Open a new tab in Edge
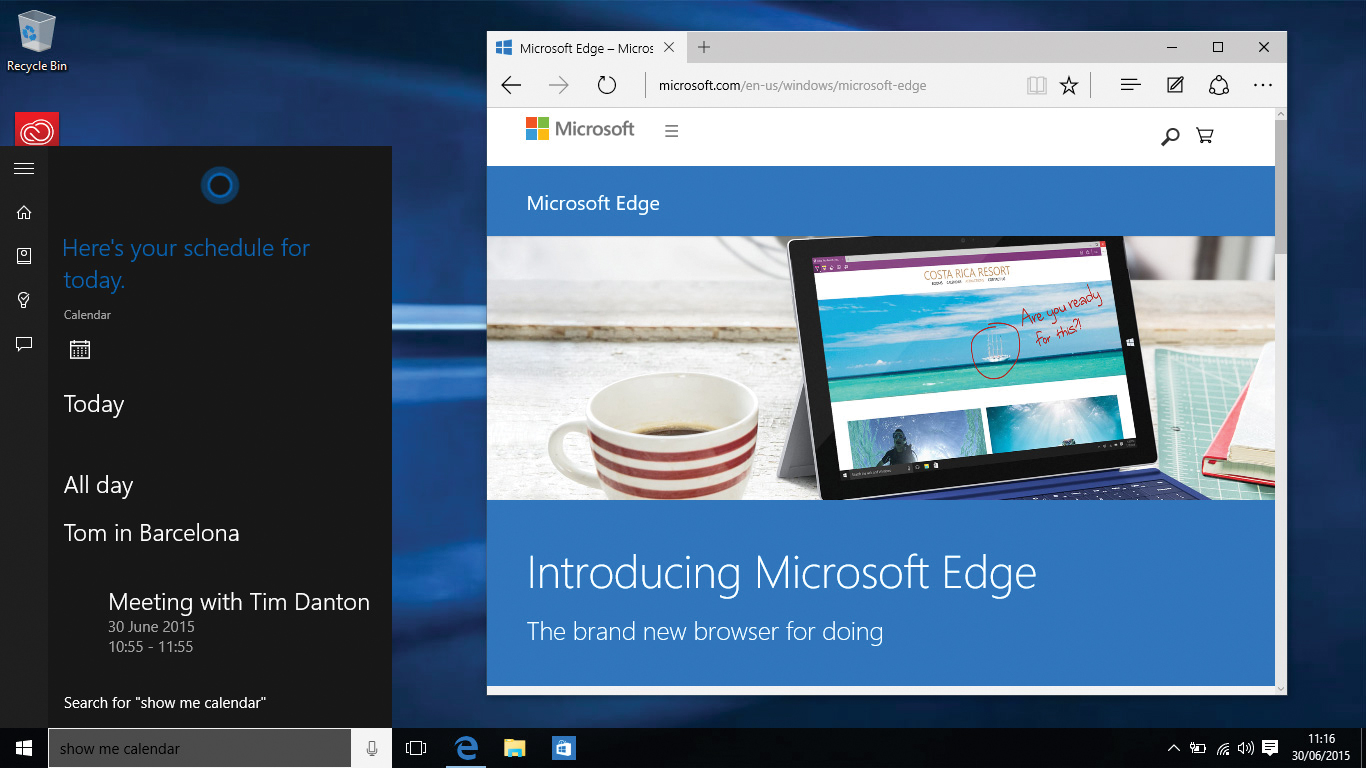Viewport: 1366px width, 768px height. [x=703, y=47]
